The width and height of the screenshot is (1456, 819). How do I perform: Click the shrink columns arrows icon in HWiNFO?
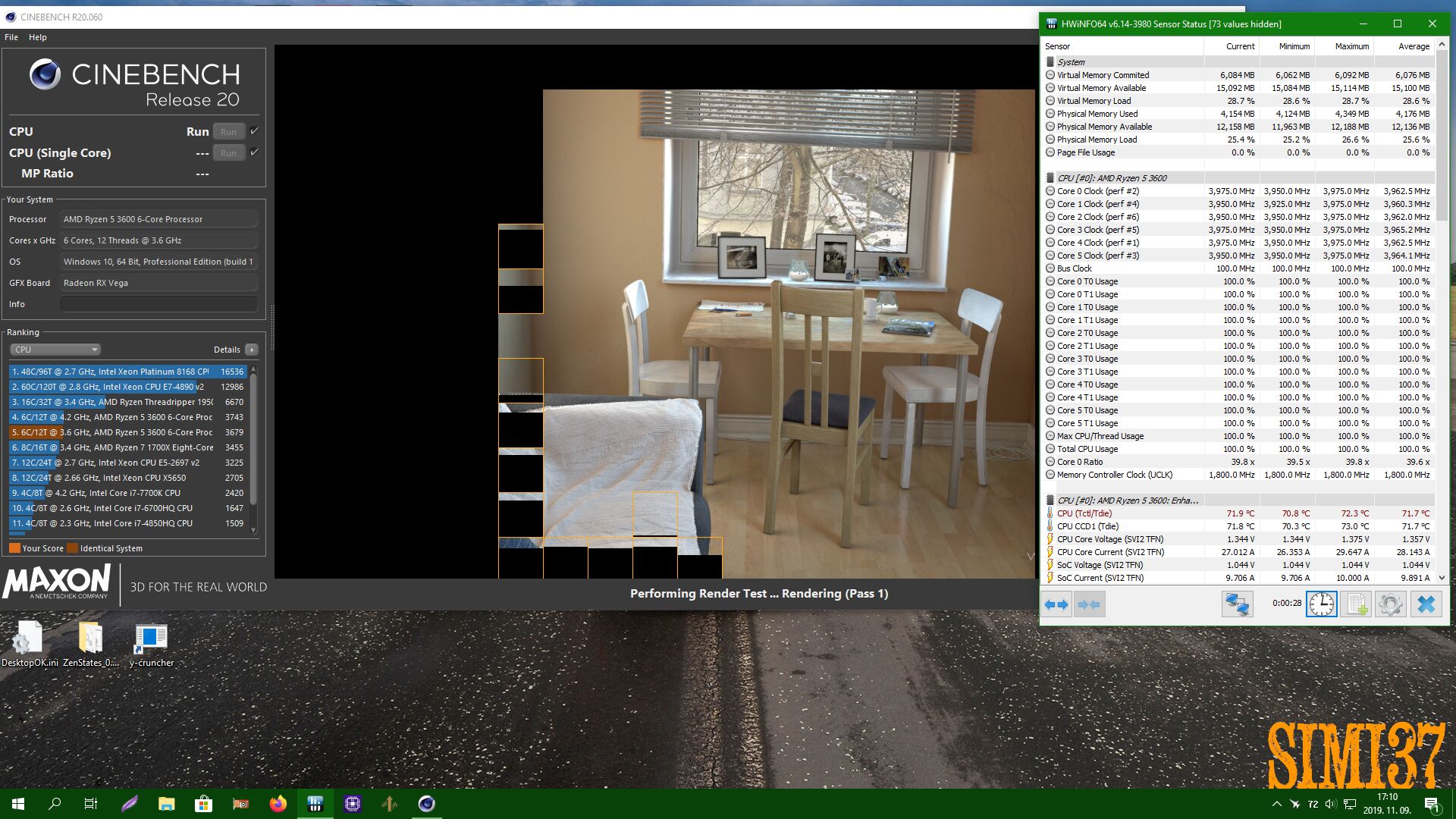coord(1089,604)
